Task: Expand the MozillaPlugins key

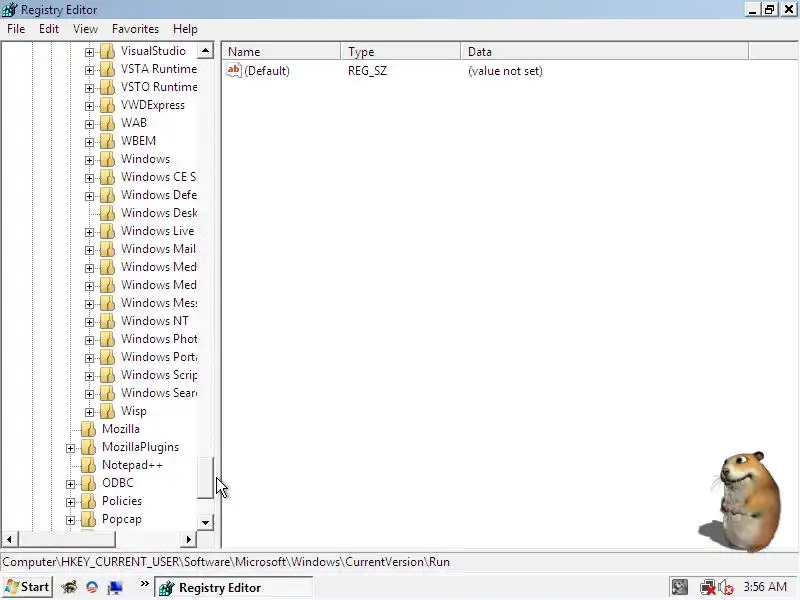Action: tap(70, 448)
